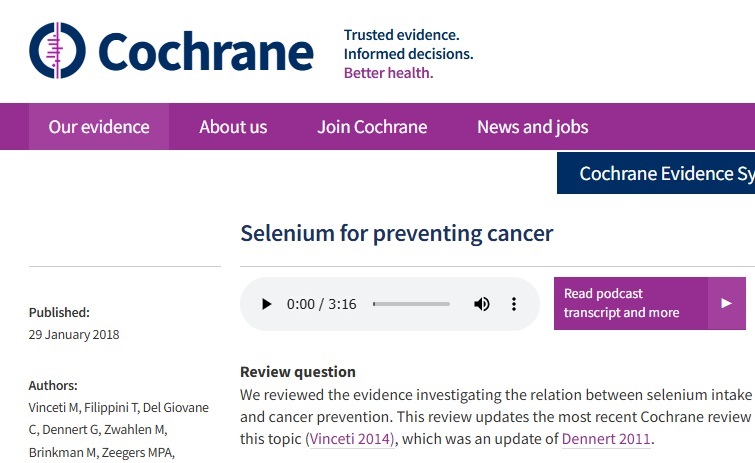Open the Dennert 2011 review link
755x463 pixels.
[x=606, y=439]
